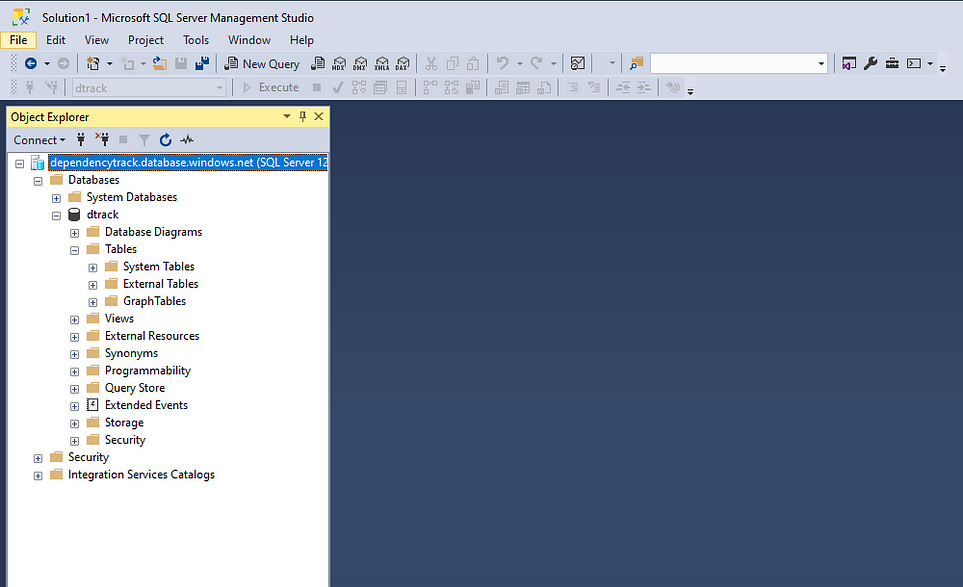Open the Activity Monitor toolbar icon
Screen dimensions: 963x587
(577, 63)
